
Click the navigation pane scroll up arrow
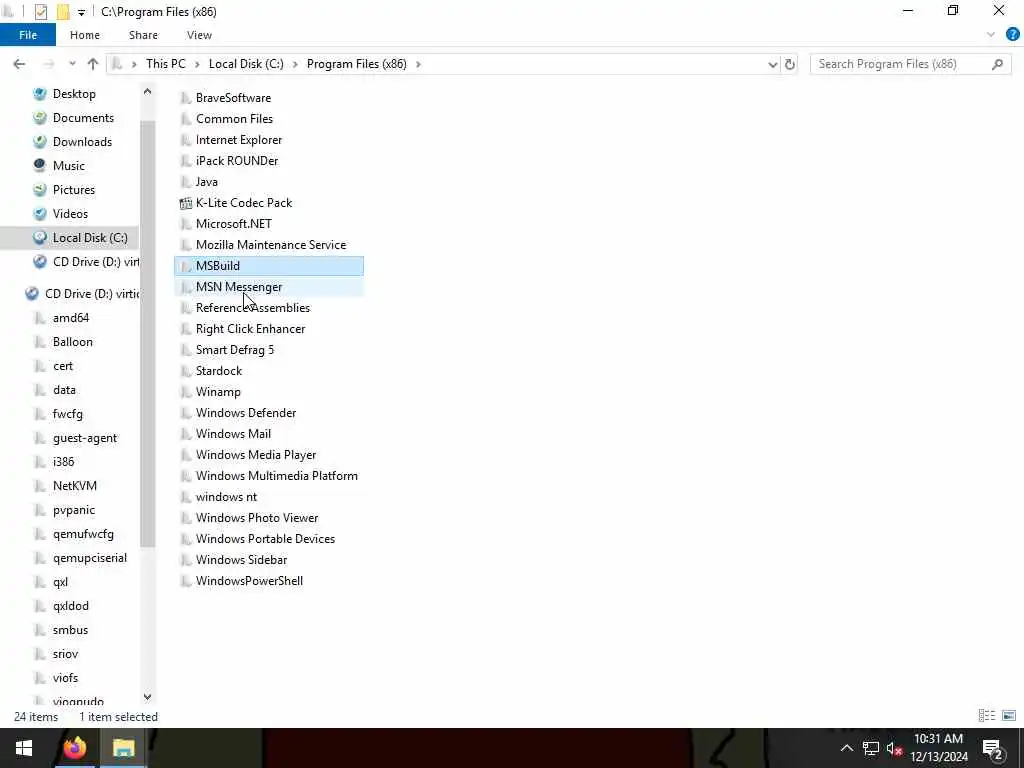pos(148,92)
